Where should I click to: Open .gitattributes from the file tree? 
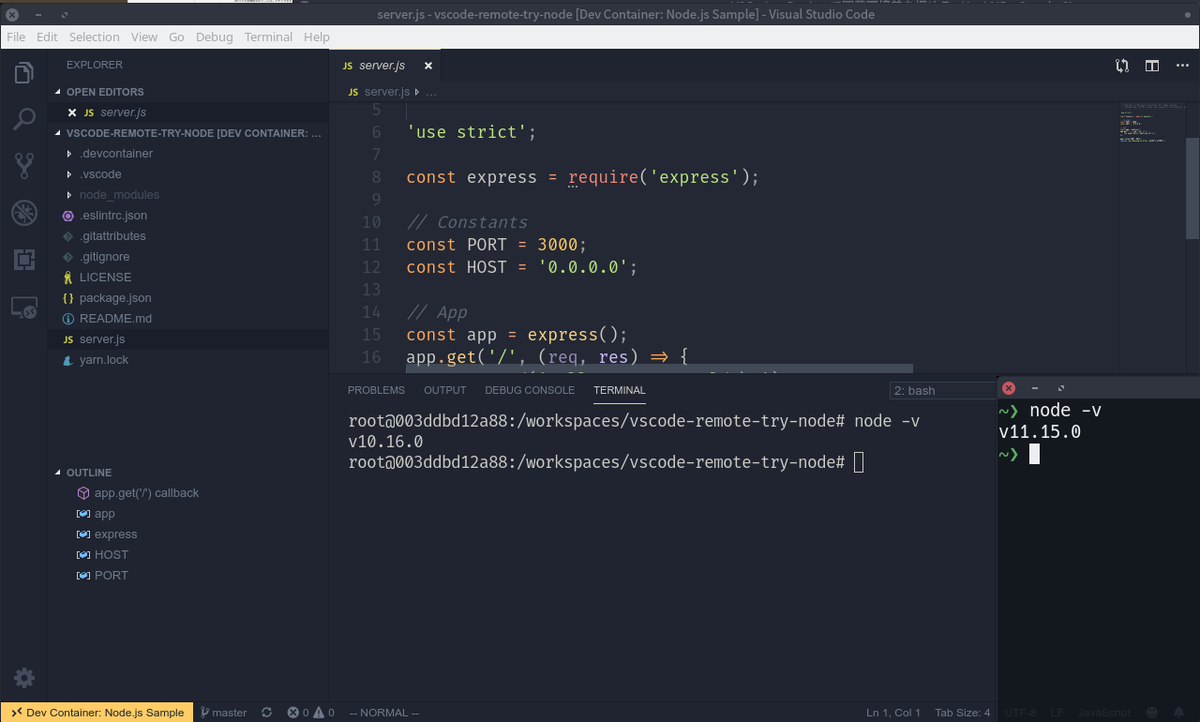(112, 236)
